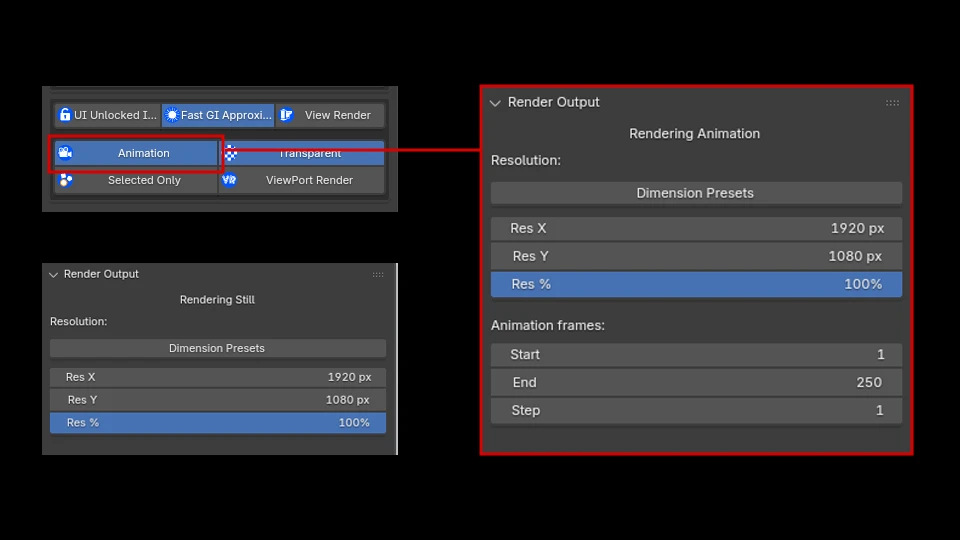960x540 pixels.
Task: Click 'Resolution:' label in Rendering Still panel
Action: tap(78, 321)
